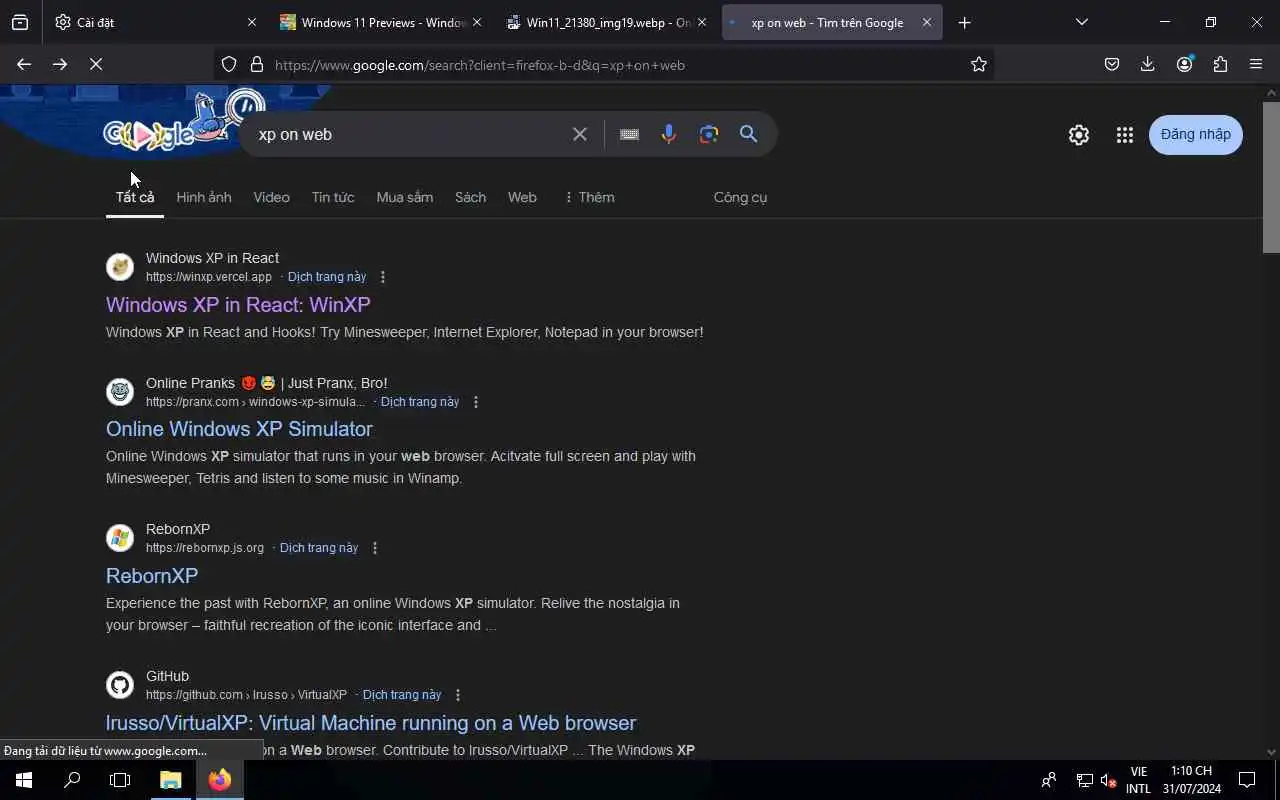Image resolution: width=1280 pixels, height=800 pixels.
Task: Open Online Windows XP Simulator link
Action: (239, 429)
